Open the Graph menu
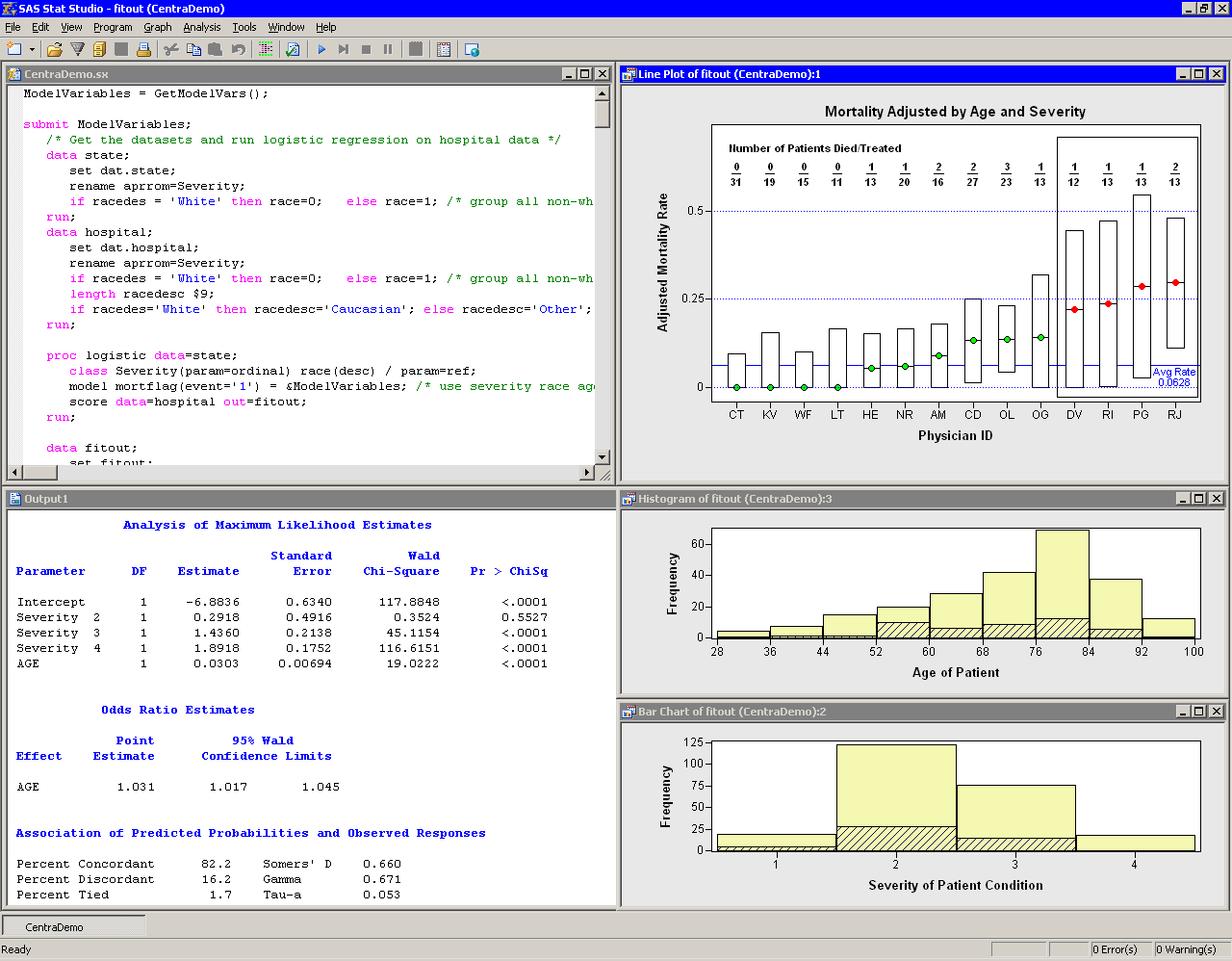The height and width of the screenshot is (961, 1232). (x=157, y=27)
